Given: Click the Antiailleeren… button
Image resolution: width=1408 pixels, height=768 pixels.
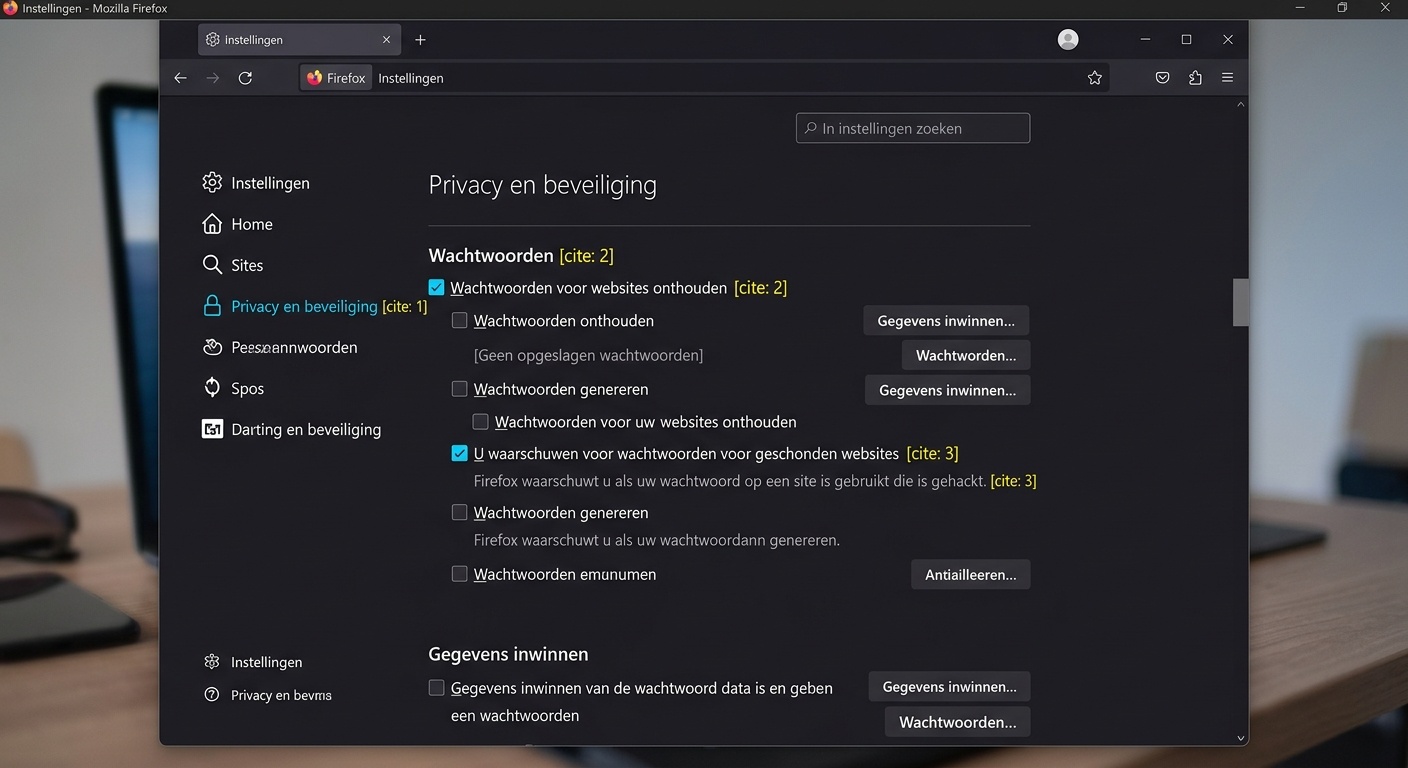Looking at the screenshot, I should pyautogui.click(x=971, y=575).
